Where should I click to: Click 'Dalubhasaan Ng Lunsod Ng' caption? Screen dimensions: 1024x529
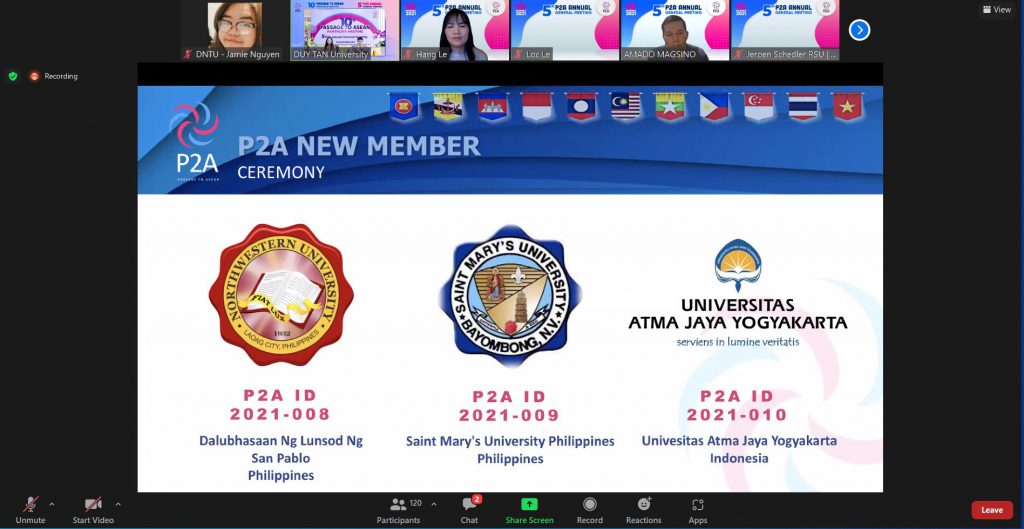(x=281, y=441)
